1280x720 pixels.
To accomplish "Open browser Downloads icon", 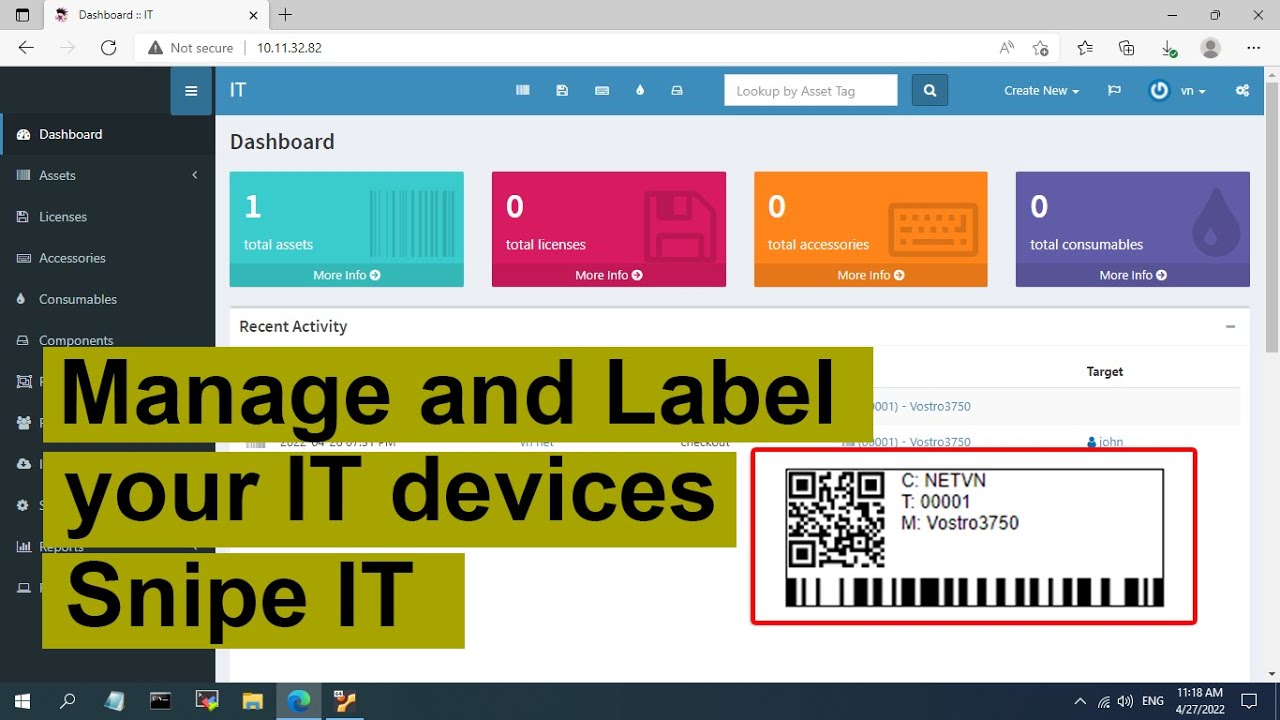I will point(1168,47).
